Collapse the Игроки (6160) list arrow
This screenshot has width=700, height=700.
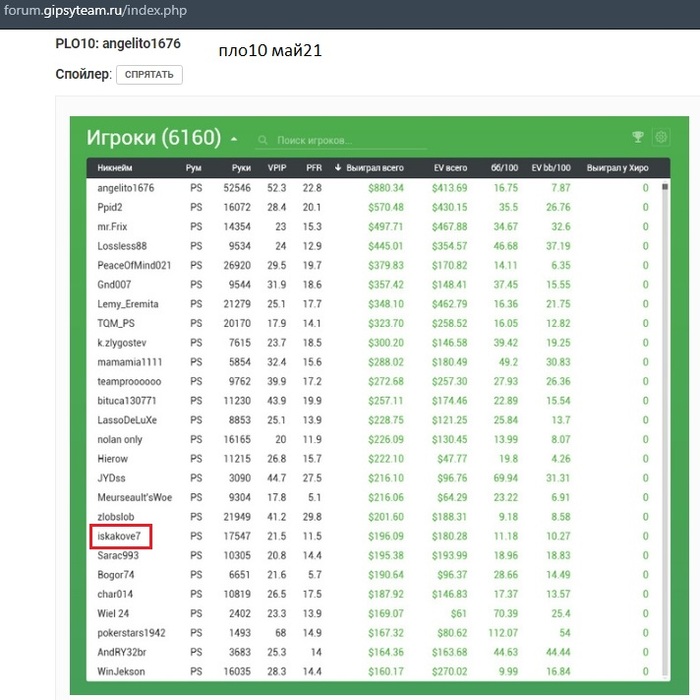tap(234, 139)
